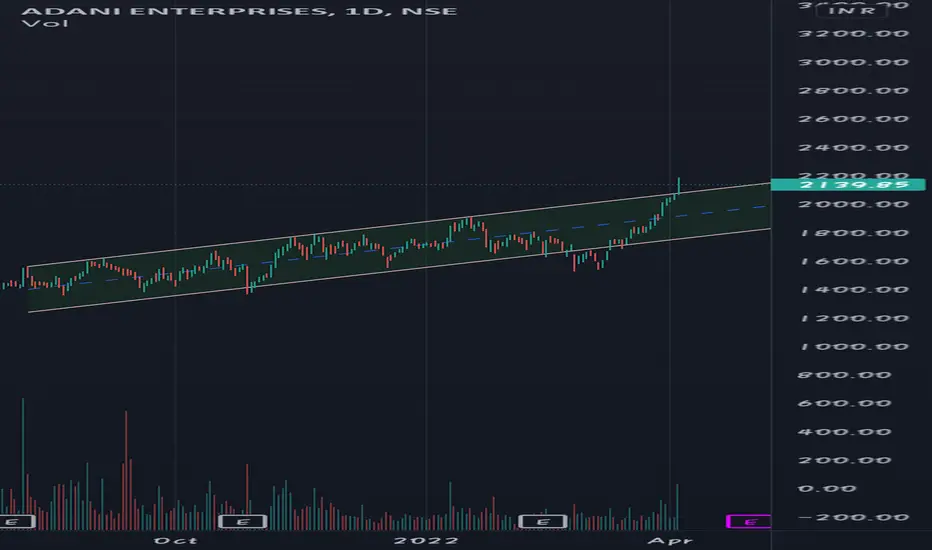
Task: Click the 1200.00 price axis label
Action: [x=853, y=318]
